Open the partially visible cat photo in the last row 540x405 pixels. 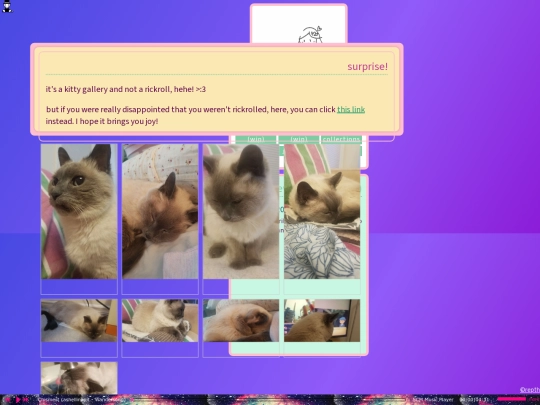(x=79, y=378)
